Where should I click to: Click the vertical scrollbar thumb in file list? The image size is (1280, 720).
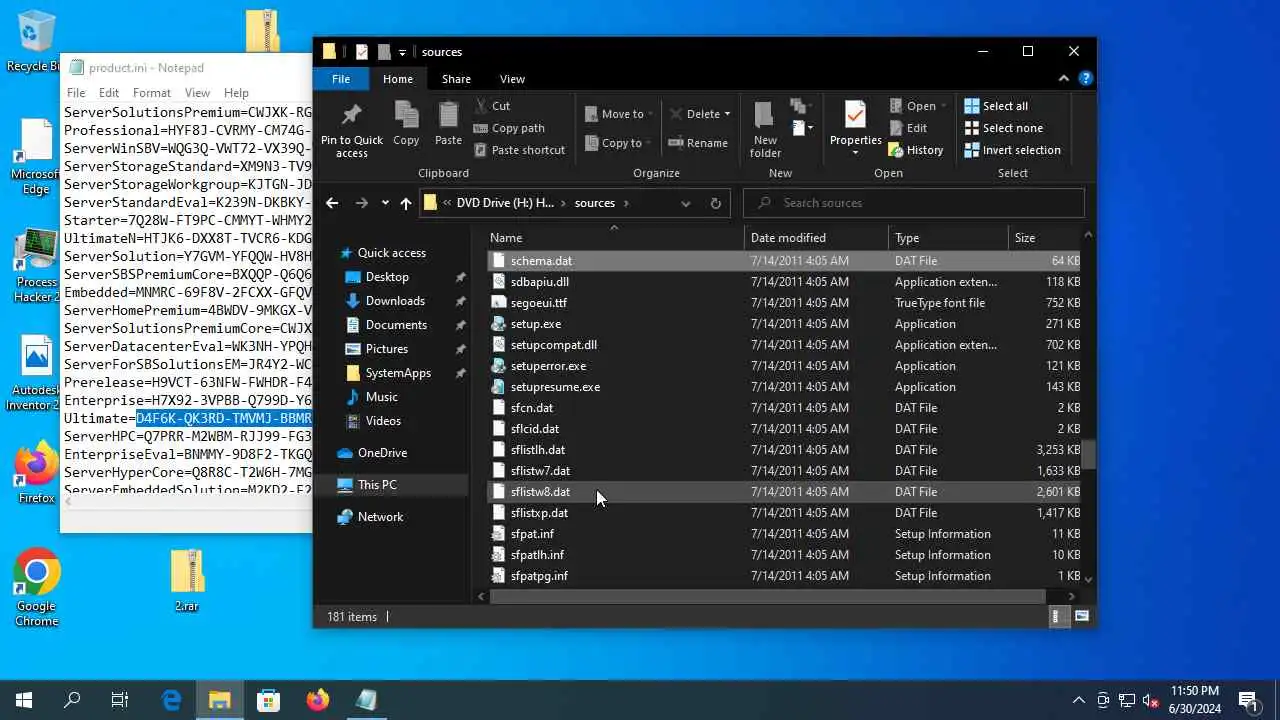(1088, 453)
